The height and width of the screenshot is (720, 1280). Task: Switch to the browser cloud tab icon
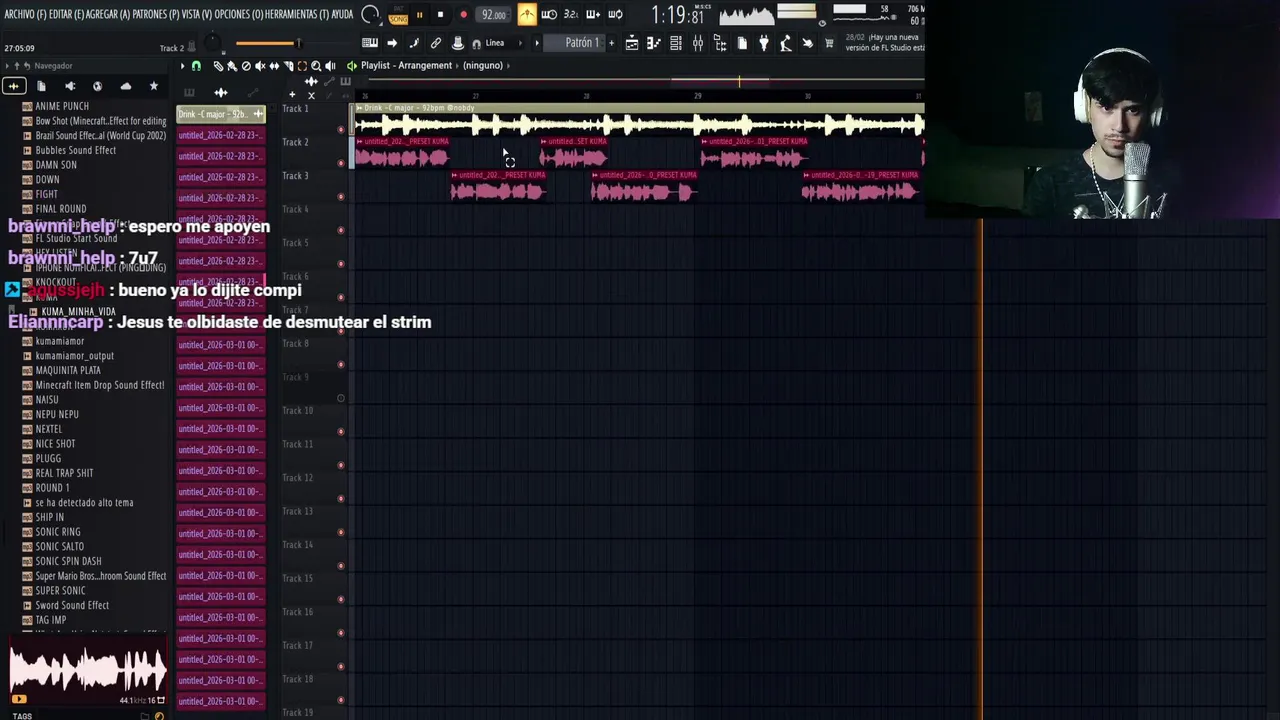[x=125, y=87]
